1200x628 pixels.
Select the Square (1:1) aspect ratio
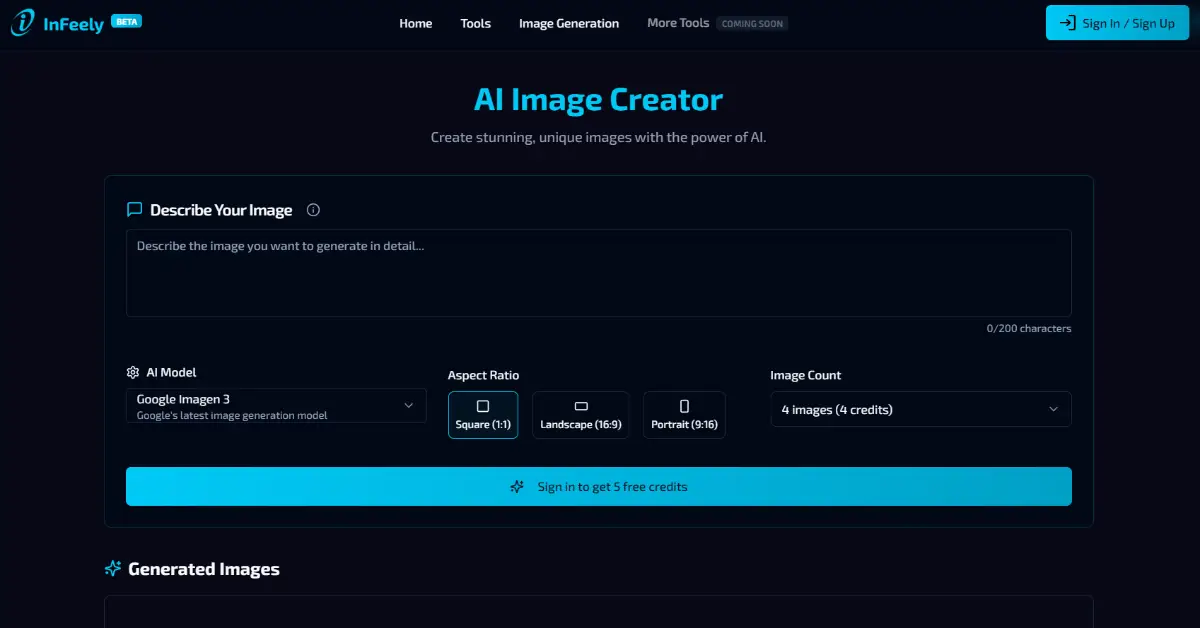[483, 414]
